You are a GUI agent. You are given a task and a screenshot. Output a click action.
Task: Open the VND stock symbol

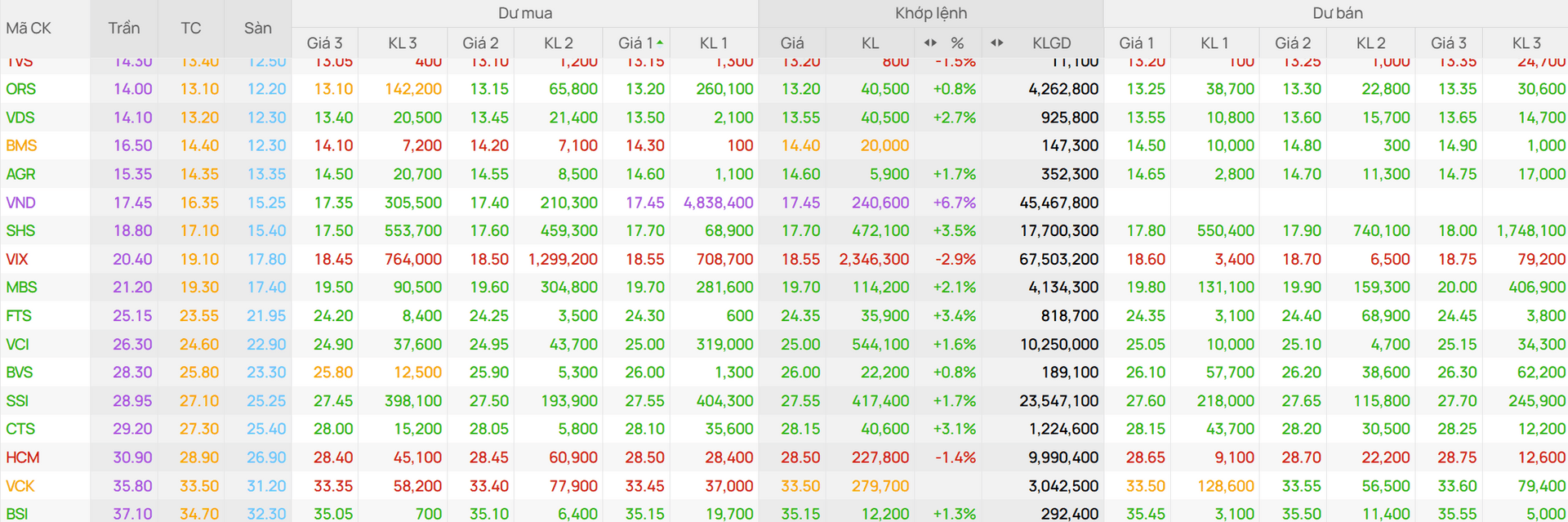tap(20, 203)
